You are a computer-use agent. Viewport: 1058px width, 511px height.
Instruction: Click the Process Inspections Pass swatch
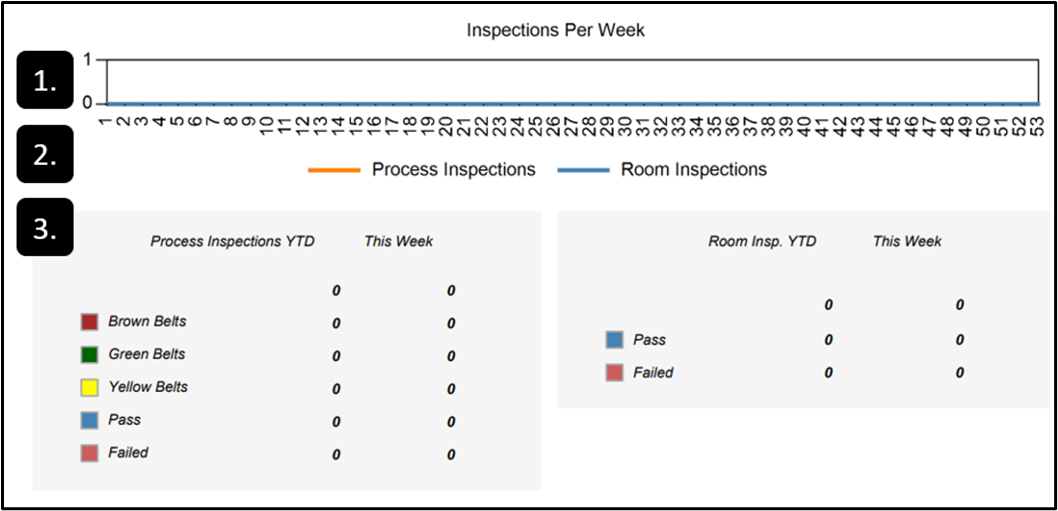[x=90, y=421]
